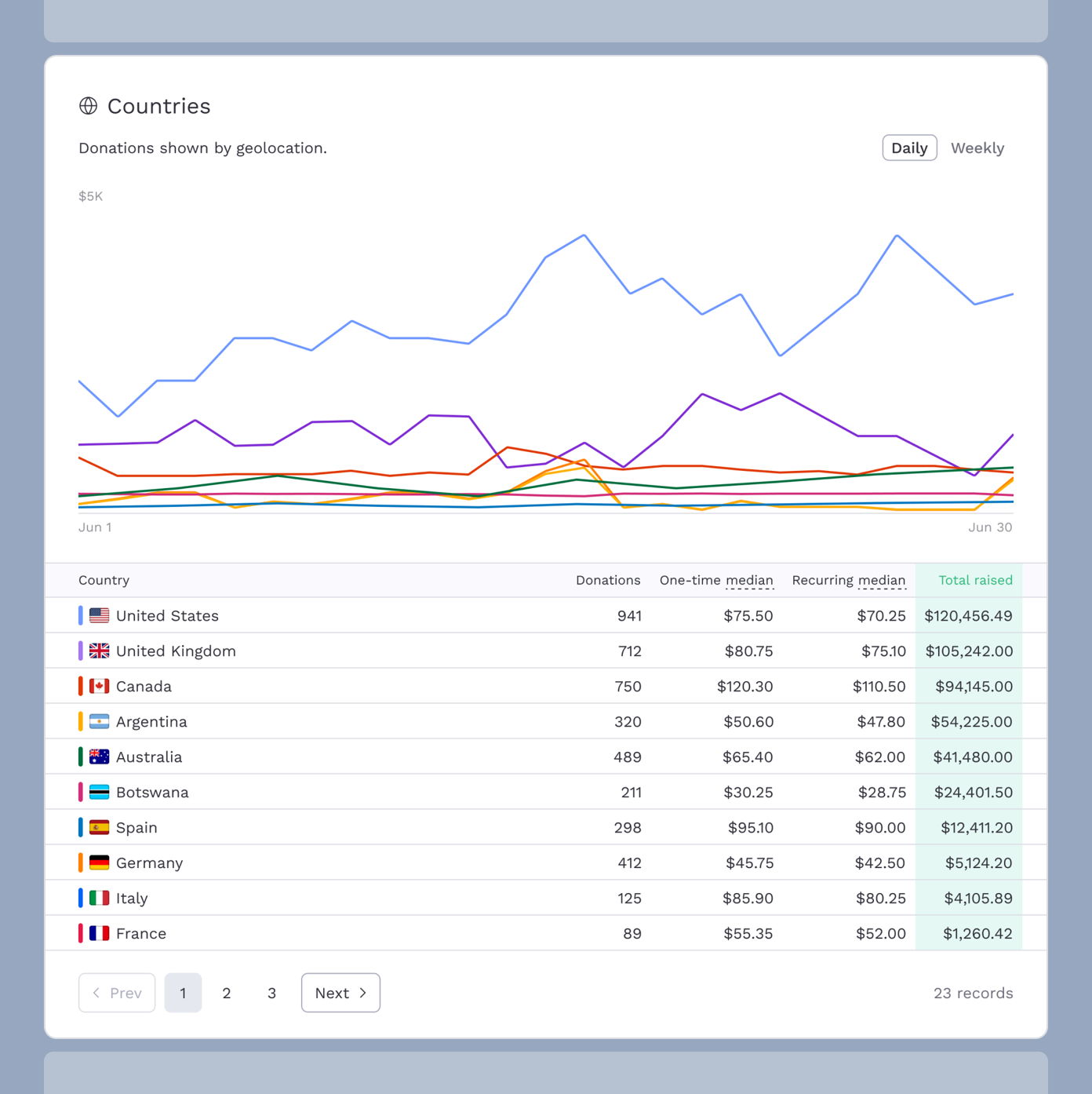Screen dimensions: 1092x1094
Task: Select the Canada flag icon
Action: click(100, 686)
